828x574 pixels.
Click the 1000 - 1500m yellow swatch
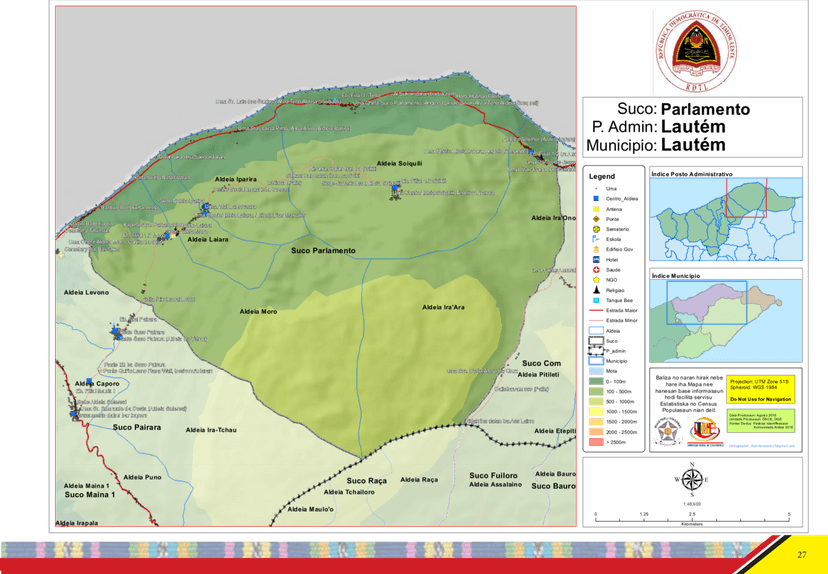click(596, 411)
